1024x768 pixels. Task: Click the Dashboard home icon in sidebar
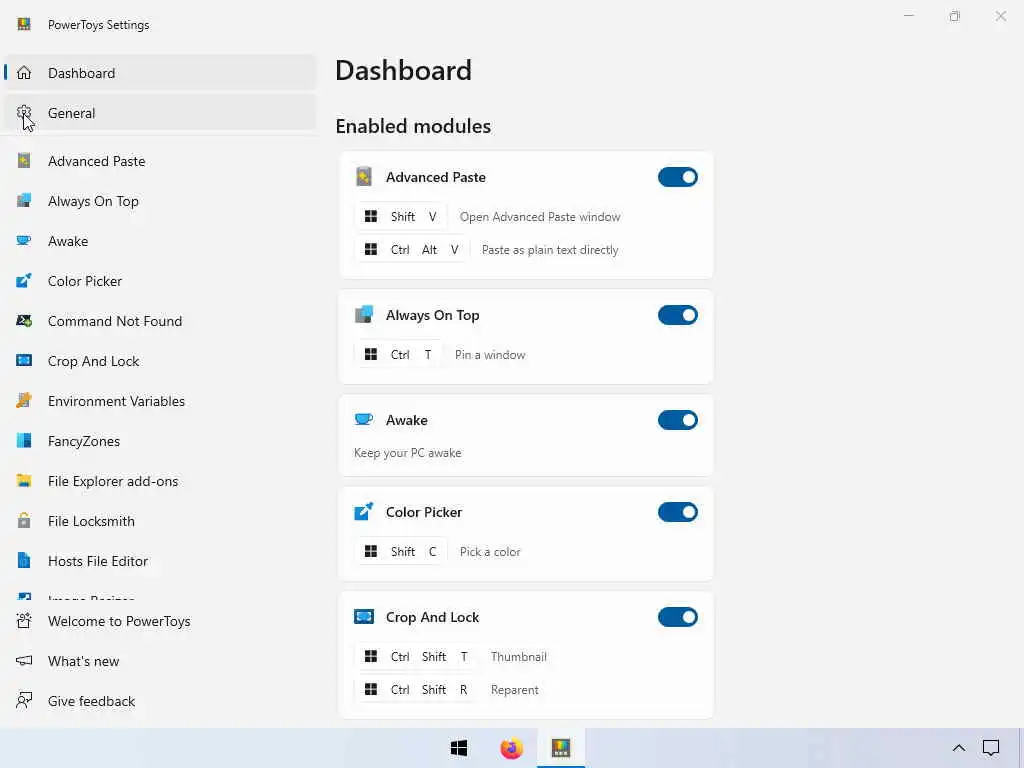[24, 72]
